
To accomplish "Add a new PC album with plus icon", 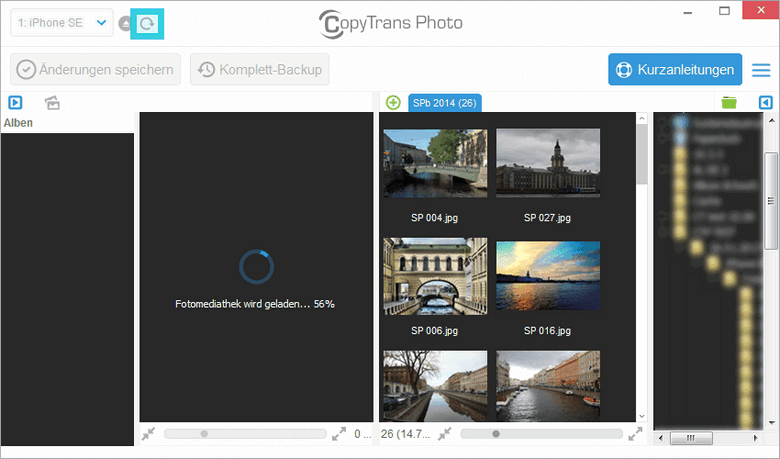I will (393, 103).
